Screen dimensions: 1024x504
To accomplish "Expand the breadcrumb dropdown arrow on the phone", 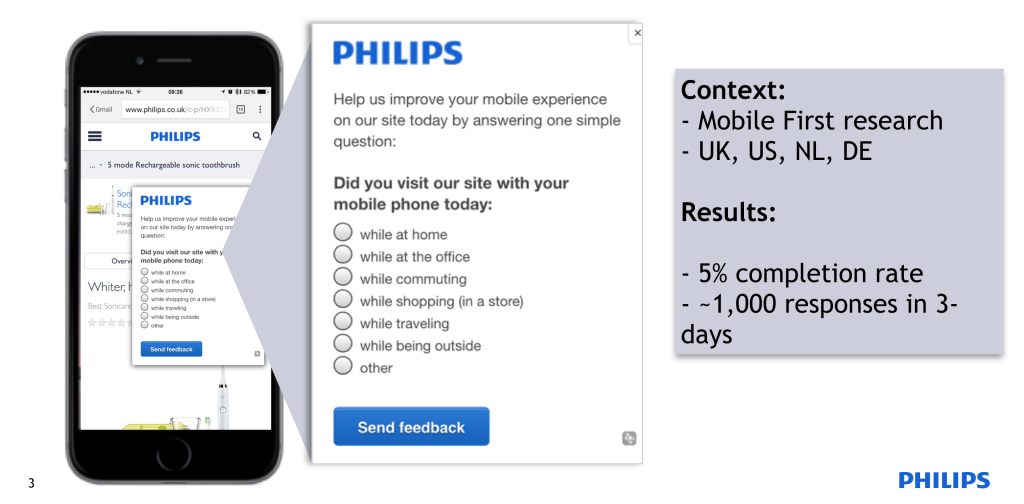I will (101, 166).
